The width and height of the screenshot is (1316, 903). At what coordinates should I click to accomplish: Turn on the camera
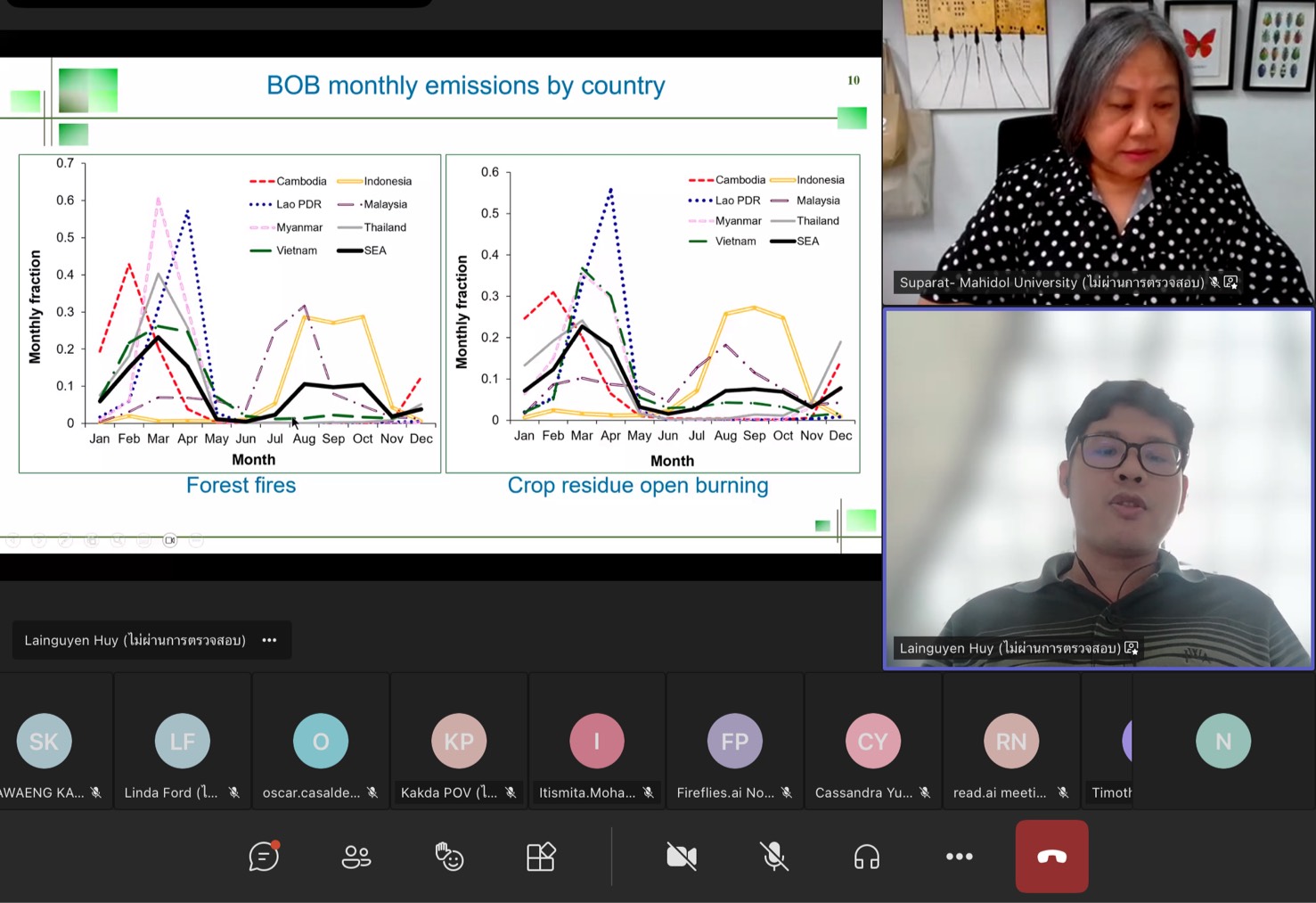(x=682, y=857)
